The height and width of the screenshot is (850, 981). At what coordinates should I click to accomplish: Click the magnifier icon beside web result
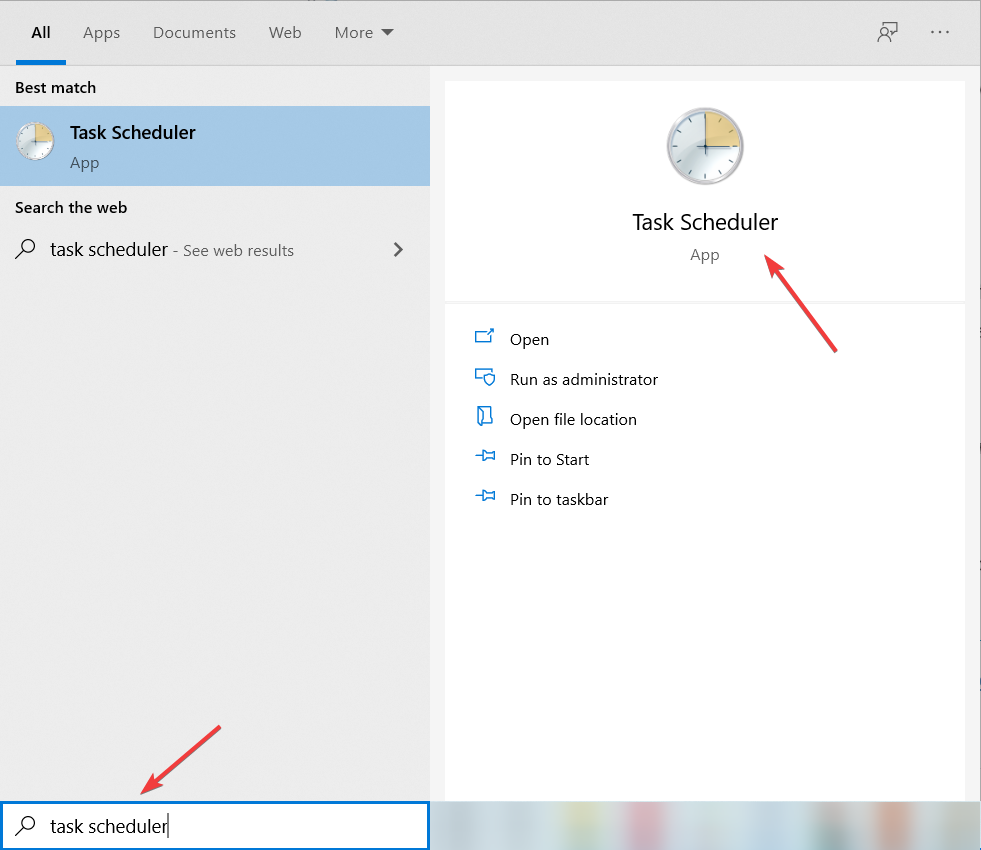pyautogui.click(x=25, y=249)
